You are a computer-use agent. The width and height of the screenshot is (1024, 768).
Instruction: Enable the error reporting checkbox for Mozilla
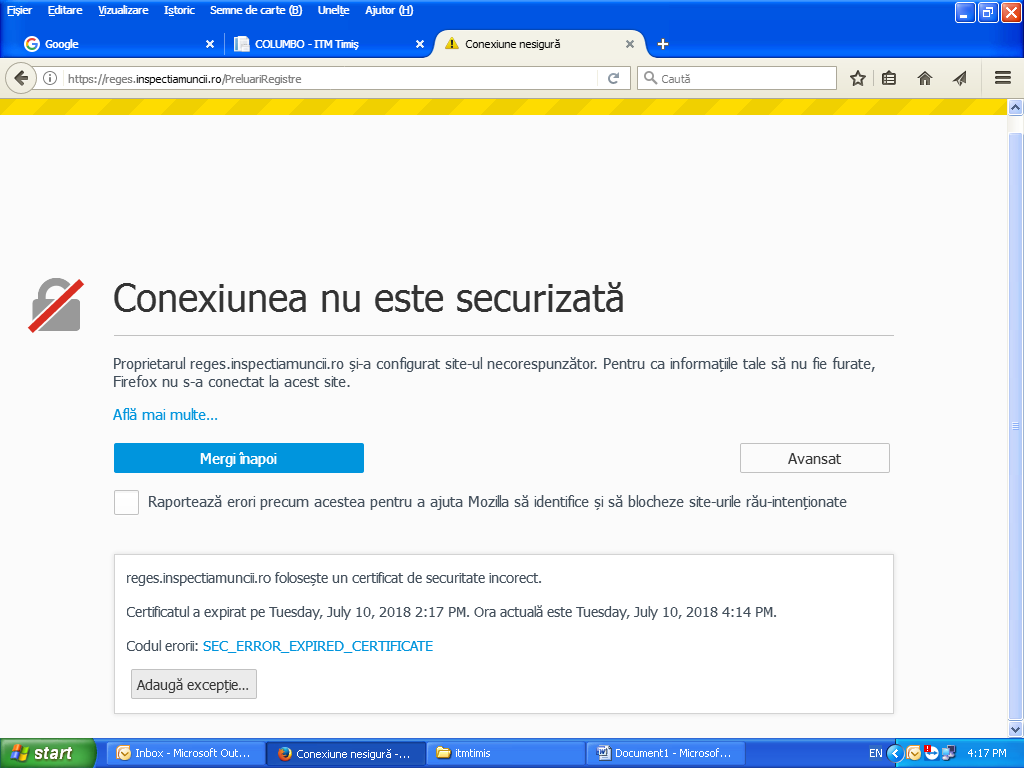click(126, 502)
